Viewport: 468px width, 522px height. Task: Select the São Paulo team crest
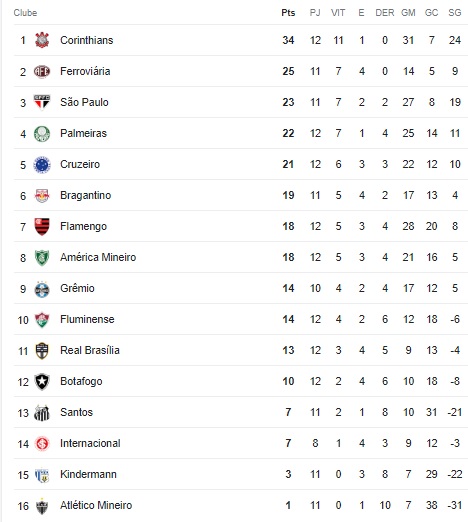(x=42, y=102)
